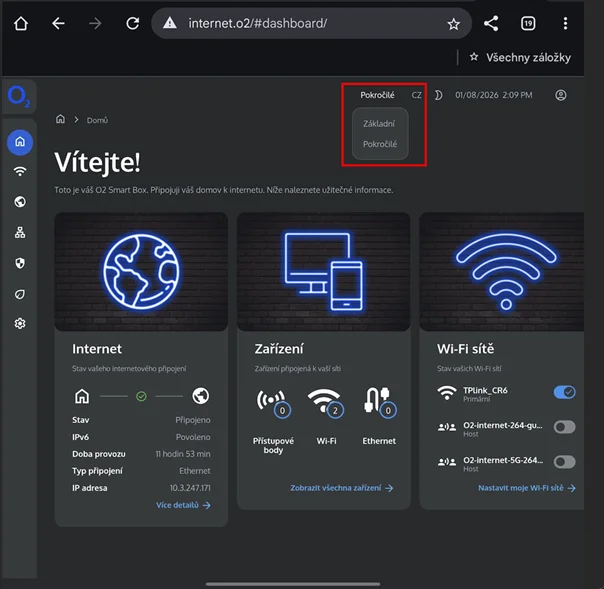This screenshot has width=604, height=589.
Task: Click the IPv6 value Povoleno
Action: click(193, 437)
